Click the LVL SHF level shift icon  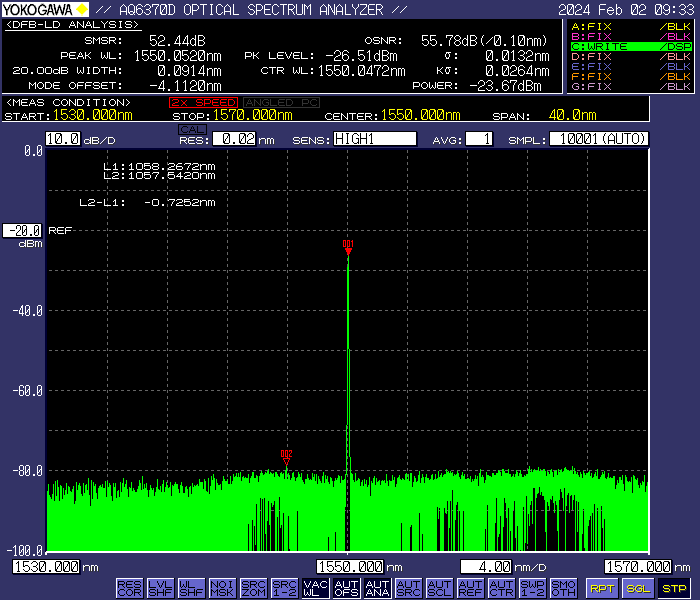coord(160,587)
